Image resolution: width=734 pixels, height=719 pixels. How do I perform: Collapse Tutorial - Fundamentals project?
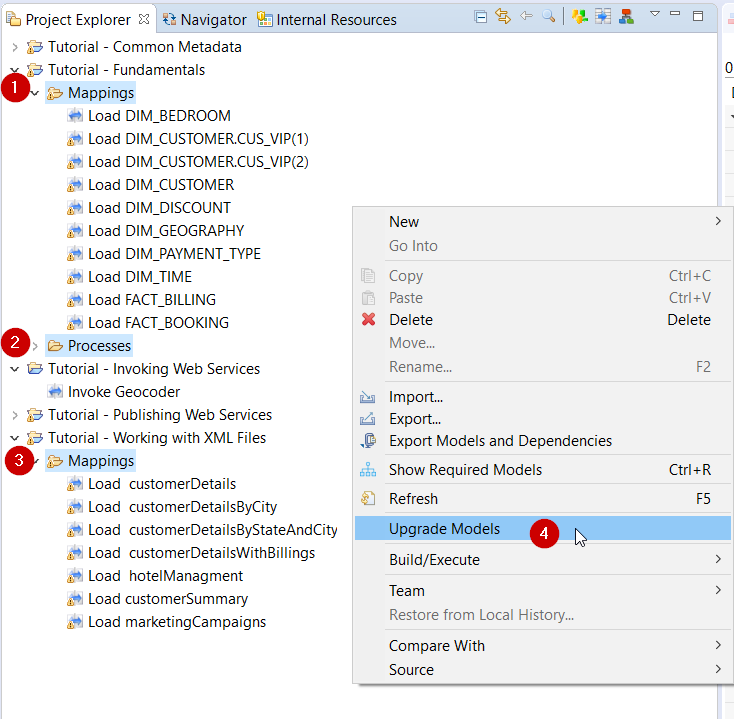click(x=15, y=70)
